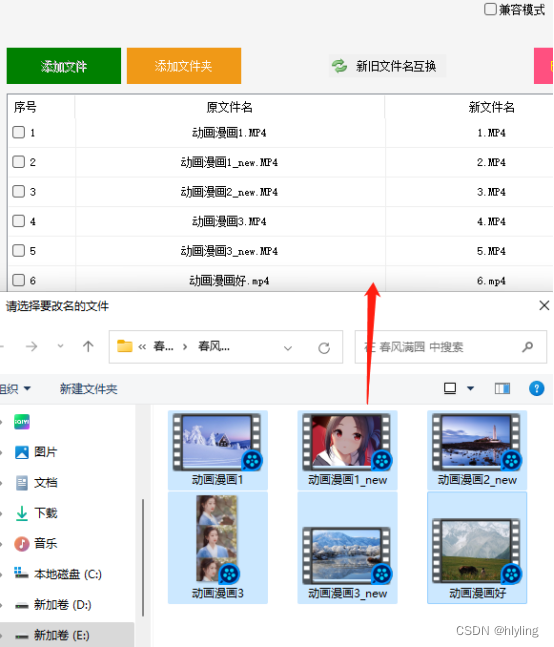
Task: Click the green swap arrows icon
Action: (x=339, y=66)
